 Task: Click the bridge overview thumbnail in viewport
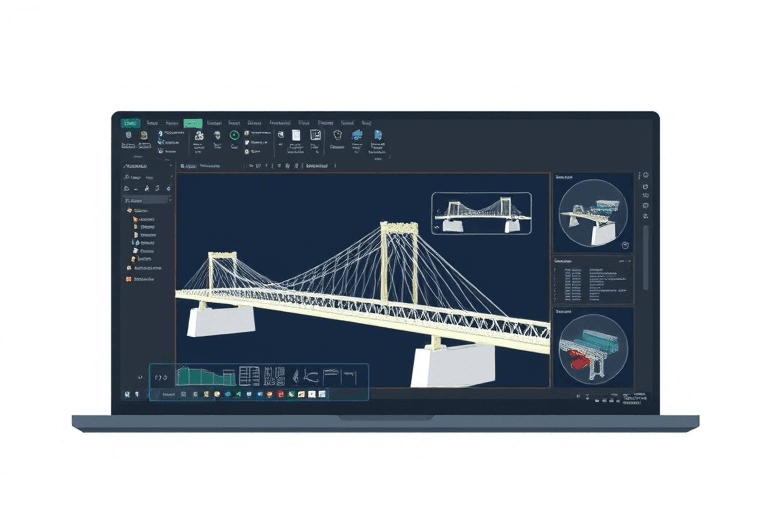[481, 212]
